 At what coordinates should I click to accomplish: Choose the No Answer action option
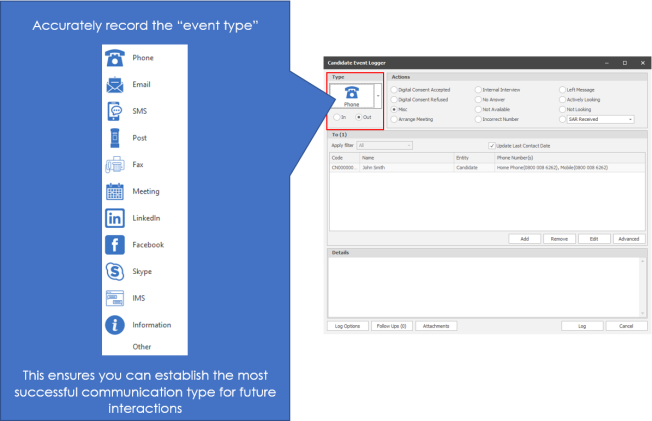(x=479, y=100)
